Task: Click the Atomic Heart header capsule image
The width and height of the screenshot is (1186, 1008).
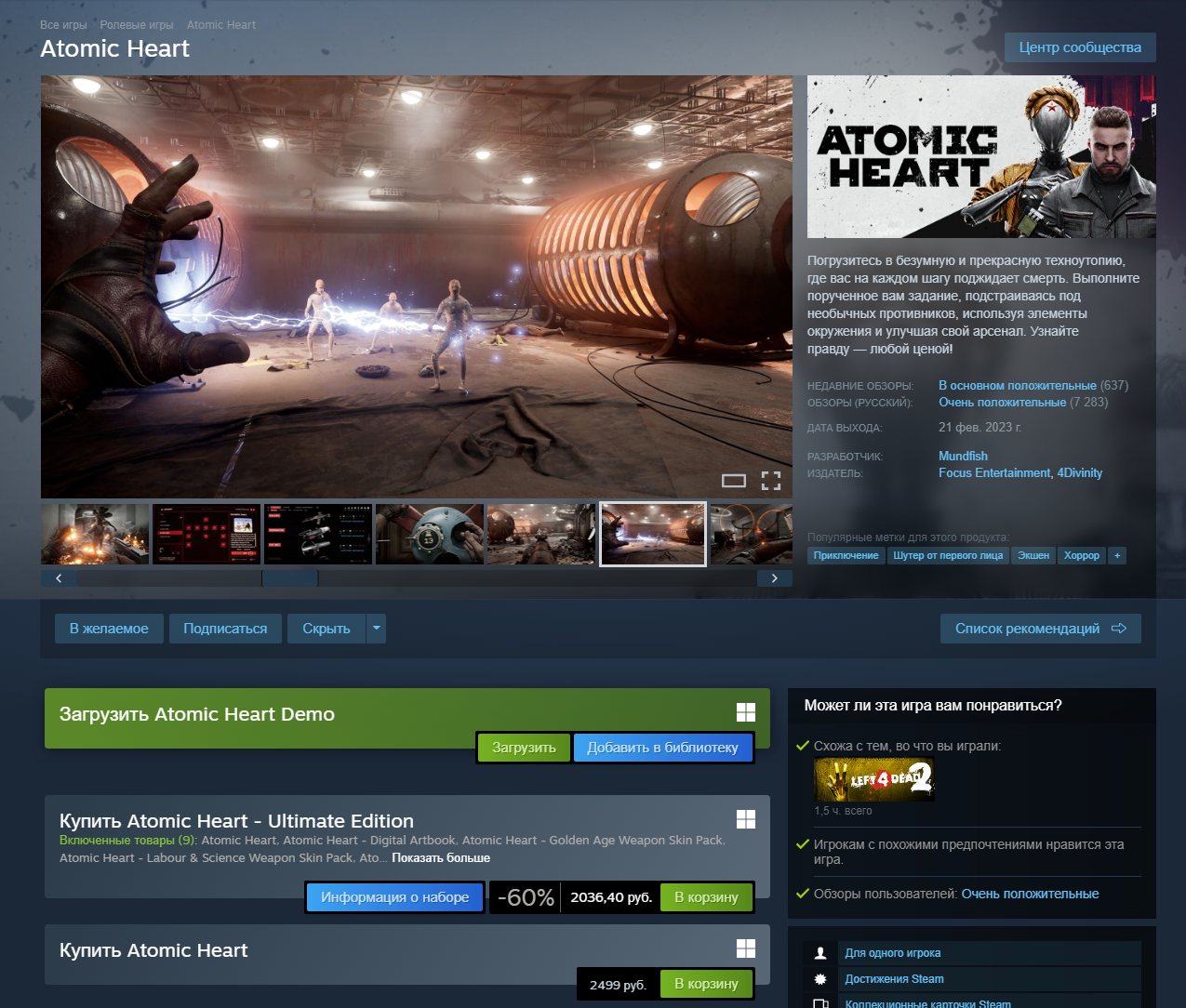Action: pos(981,156)
